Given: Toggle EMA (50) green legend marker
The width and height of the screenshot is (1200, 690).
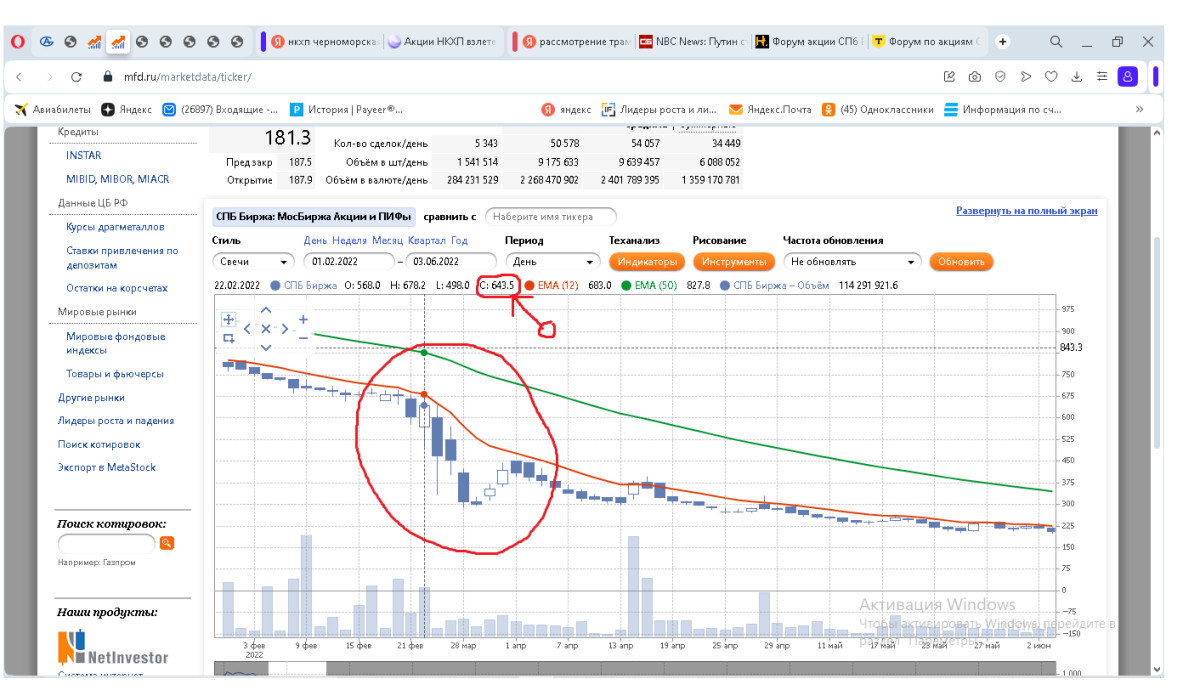Looking at the screenshot, I should tap(625, 285).
